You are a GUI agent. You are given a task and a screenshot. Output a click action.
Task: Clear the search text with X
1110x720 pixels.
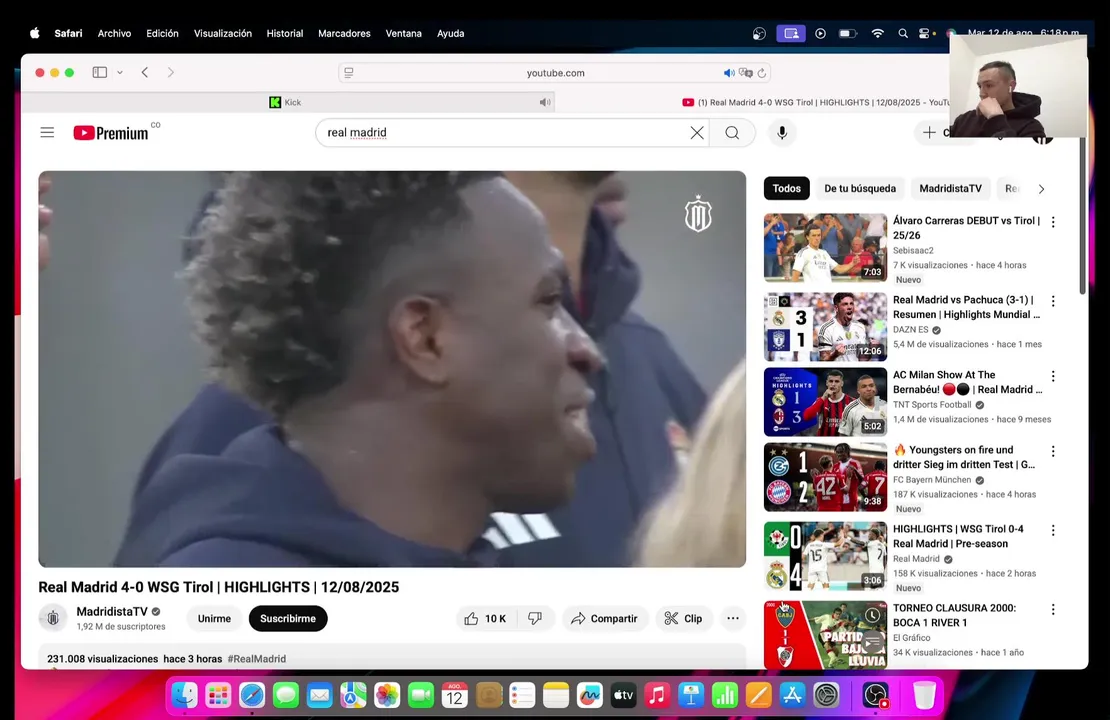point(697,132)
